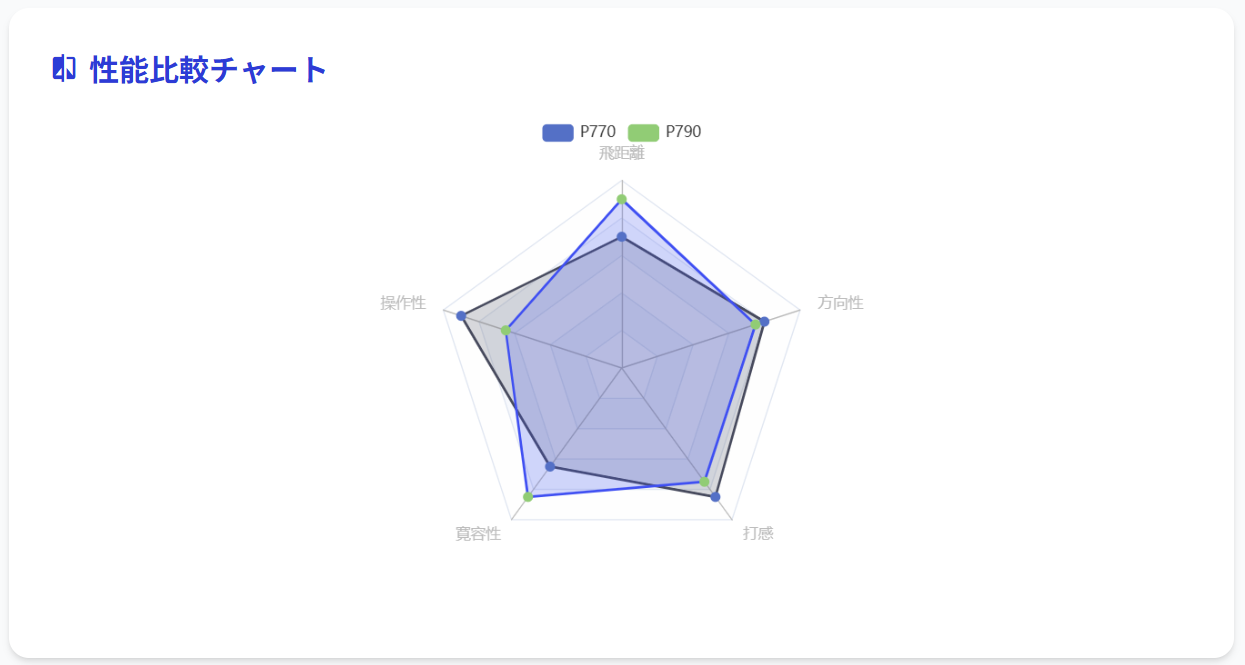
Task: Select the green P790 point on 寛容性 axis
Action: pos(528,497)
